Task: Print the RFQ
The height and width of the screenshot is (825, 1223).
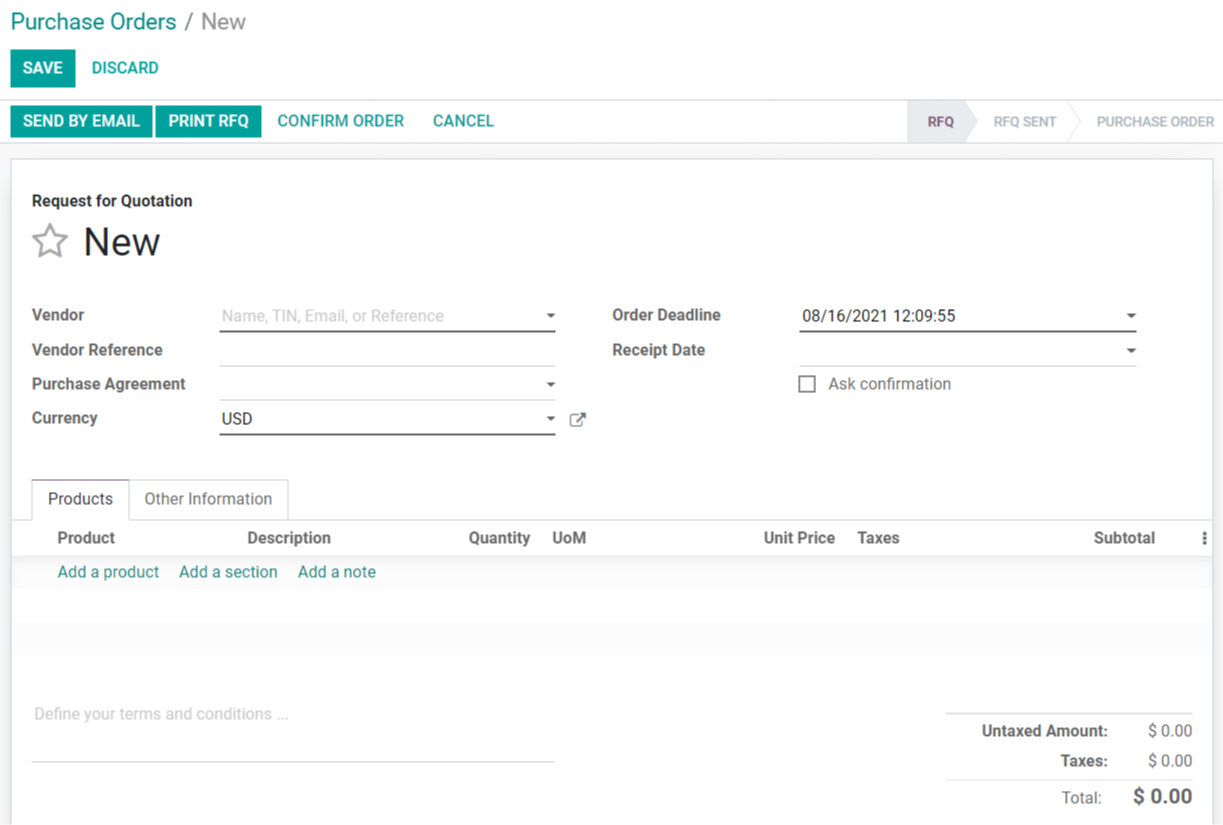Action: click(x=208, y=121)
